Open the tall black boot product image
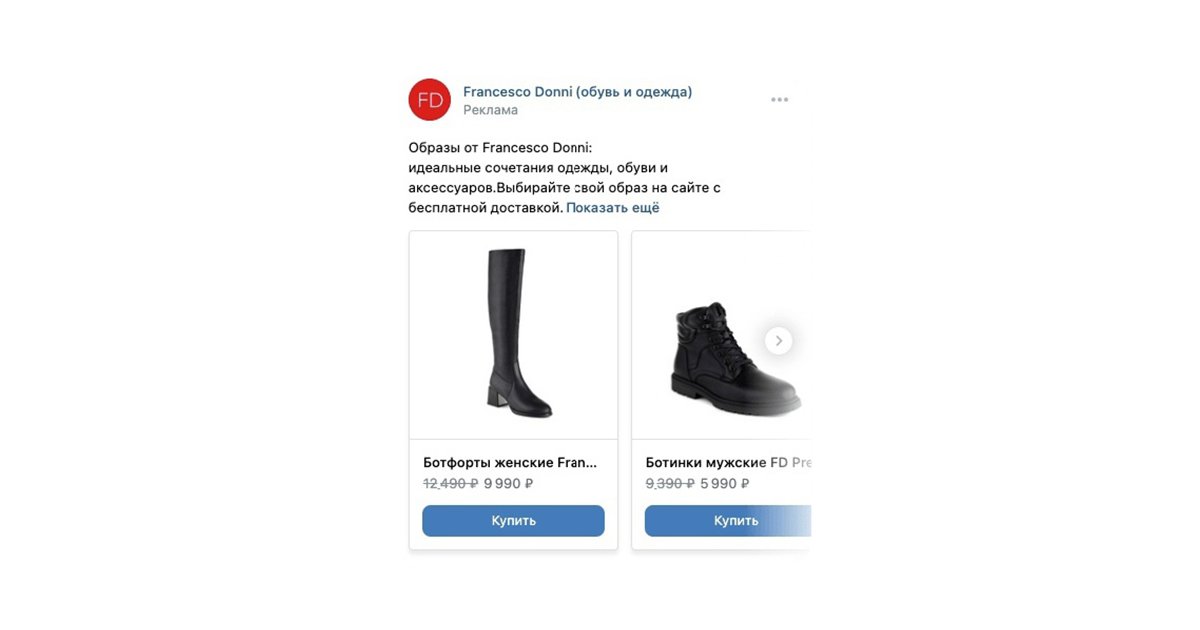1200x630 pixels. [x=514, y=335]
